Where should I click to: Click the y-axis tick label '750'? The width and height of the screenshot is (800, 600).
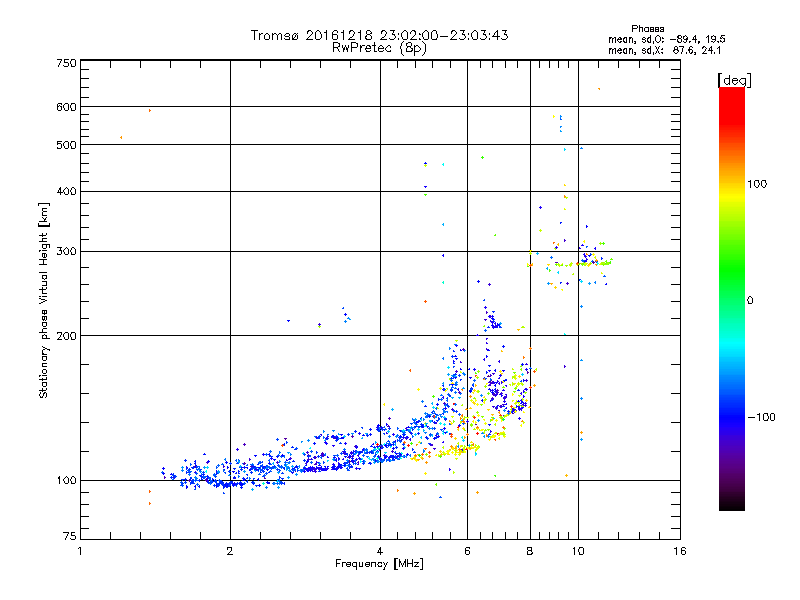(x=66, y=63)
